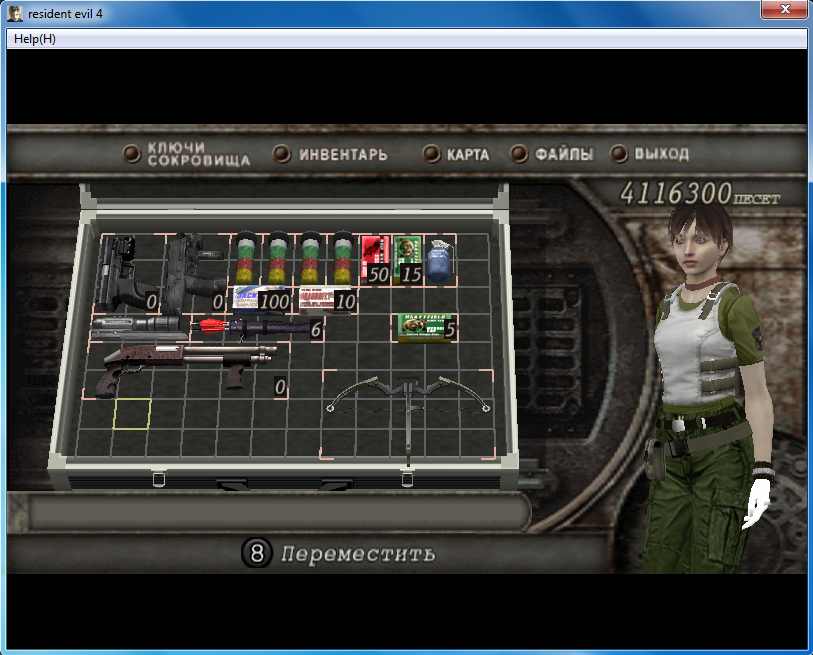Choose the Выход tab

tap(650, 154)
